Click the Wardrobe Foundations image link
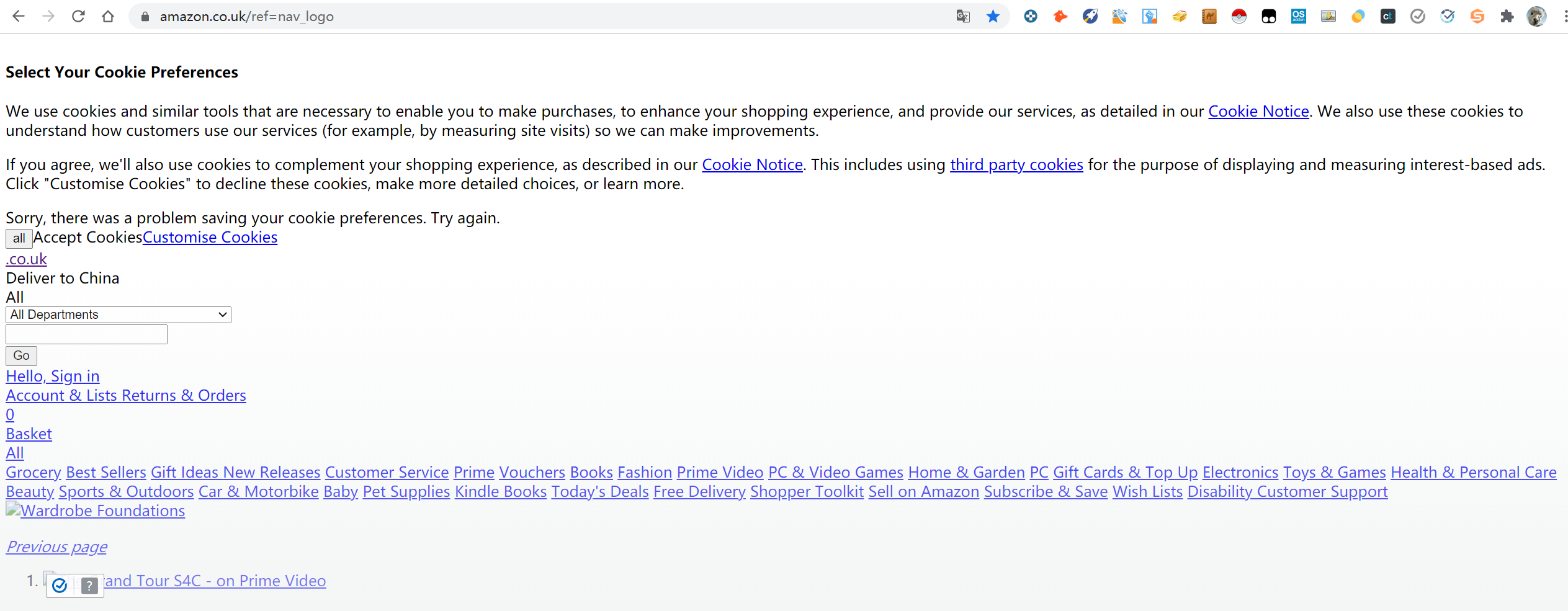Viewport: 1568px width, 611px height. coord(96,511)
